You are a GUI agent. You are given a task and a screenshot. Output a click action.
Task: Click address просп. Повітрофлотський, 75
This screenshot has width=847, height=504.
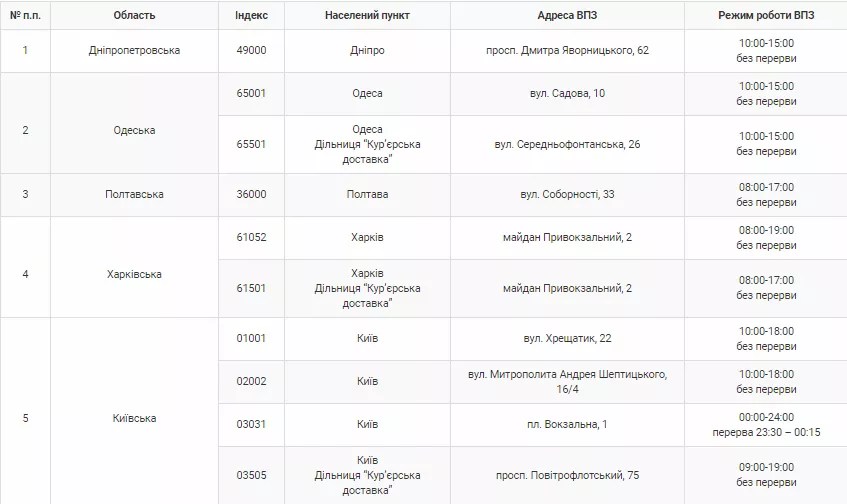[567, 475]
